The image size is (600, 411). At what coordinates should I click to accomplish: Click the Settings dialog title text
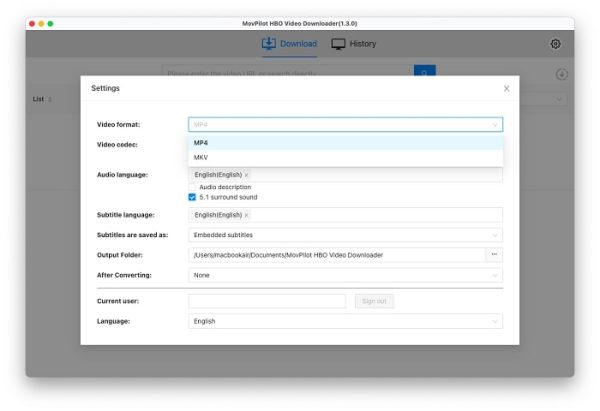105,88
